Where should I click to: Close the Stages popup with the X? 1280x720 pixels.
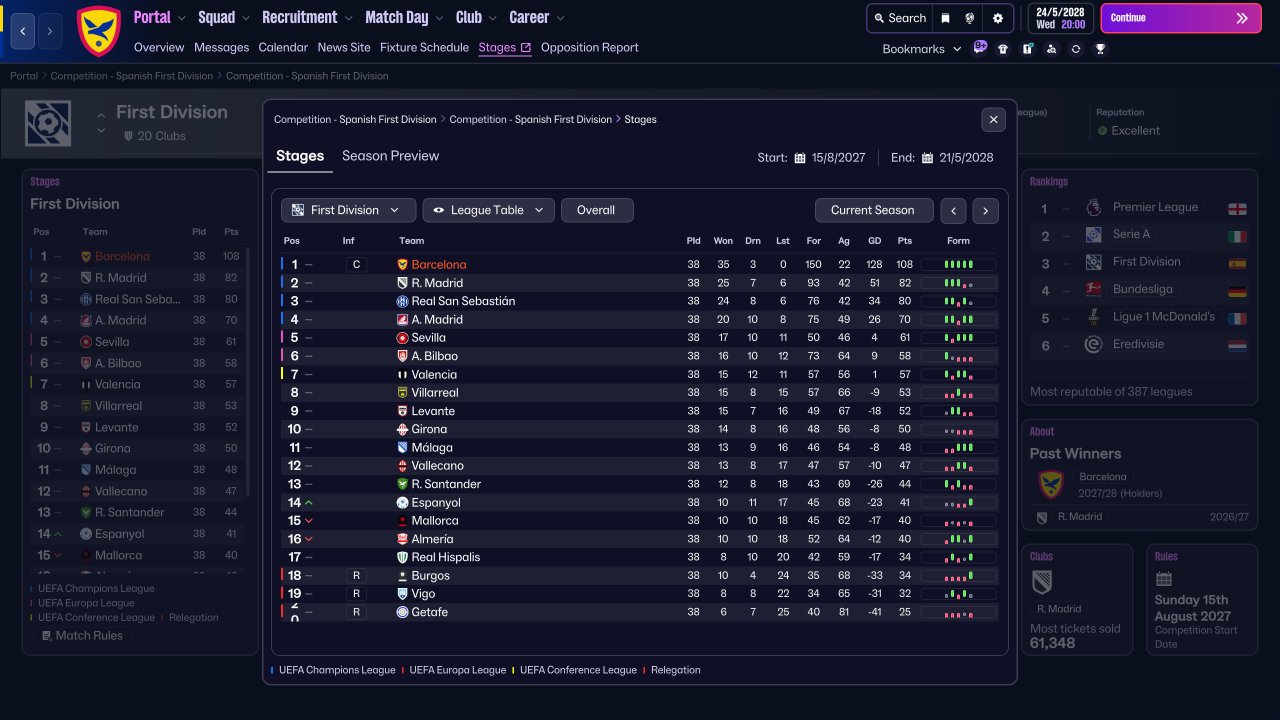pyautogui.click(x=993, y=119)
